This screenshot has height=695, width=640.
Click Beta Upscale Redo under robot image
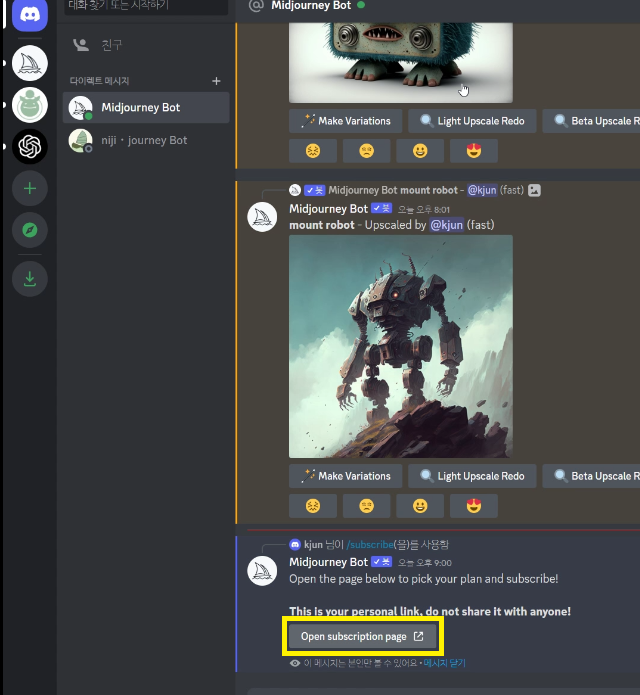coord(591,476)
